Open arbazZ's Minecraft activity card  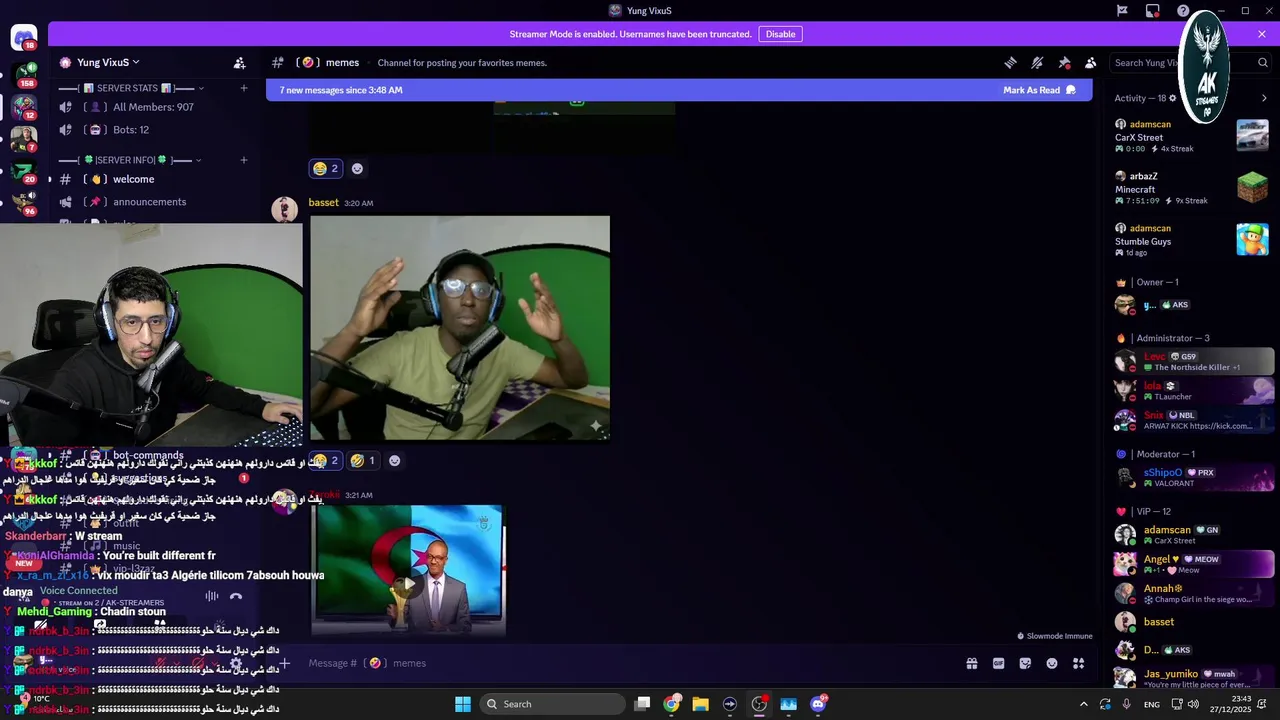pyautogui.click(x=1192, y=188)
